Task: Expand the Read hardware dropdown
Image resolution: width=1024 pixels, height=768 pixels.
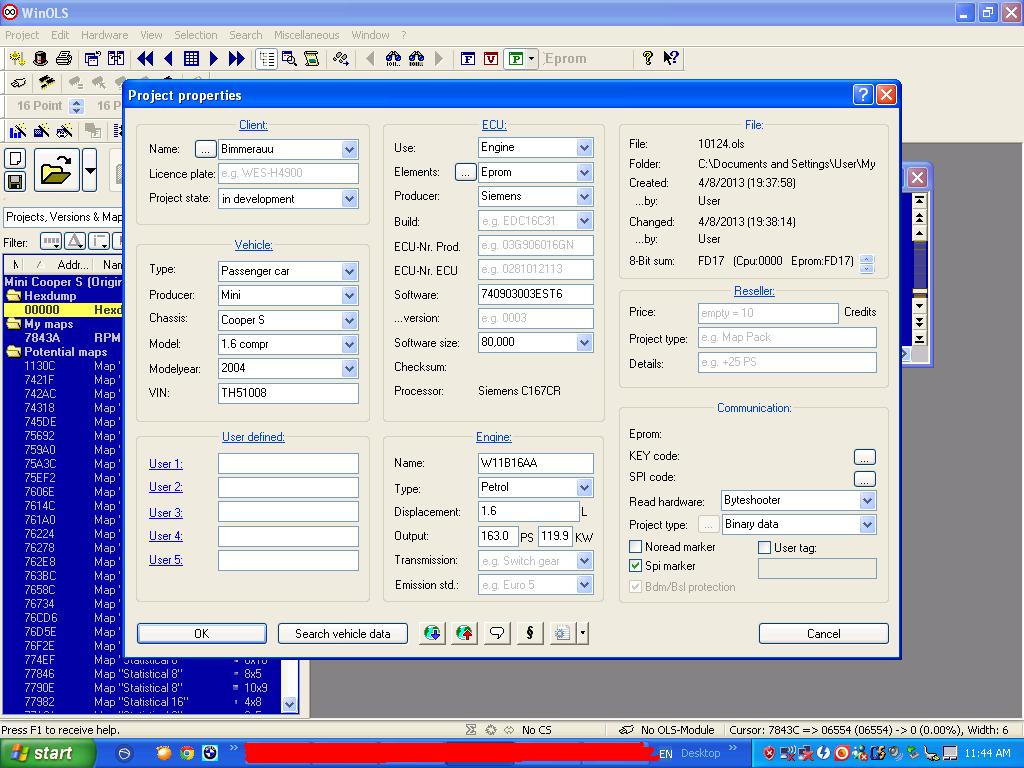Action: (x=866, y=500)
